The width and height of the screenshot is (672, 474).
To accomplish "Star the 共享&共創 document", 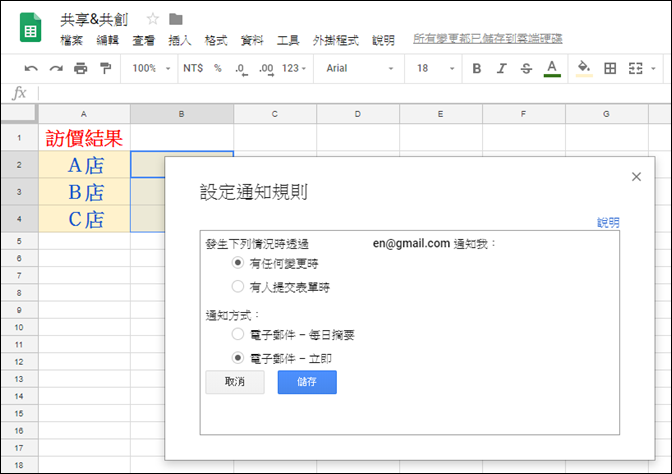I will pos(153,19).
